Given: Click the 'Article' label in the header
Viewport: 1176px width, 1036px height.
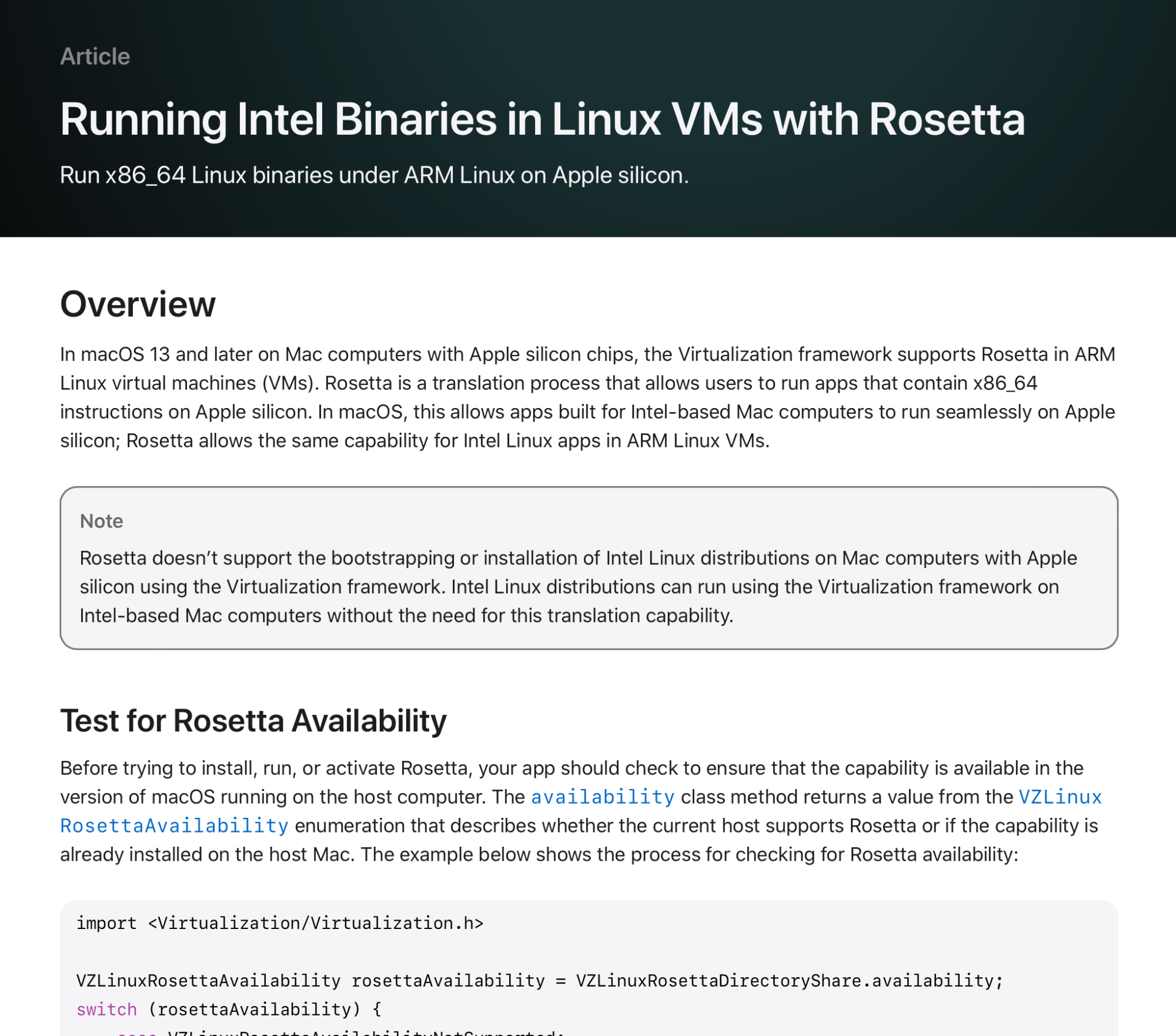Looking at the screenshot, I should click(95, 56).
